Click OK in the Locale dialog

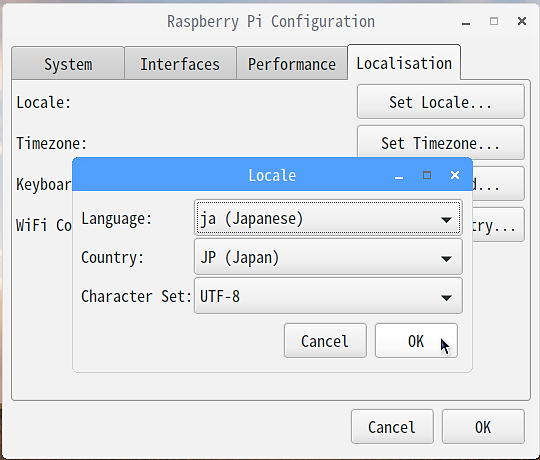point(416,341)
